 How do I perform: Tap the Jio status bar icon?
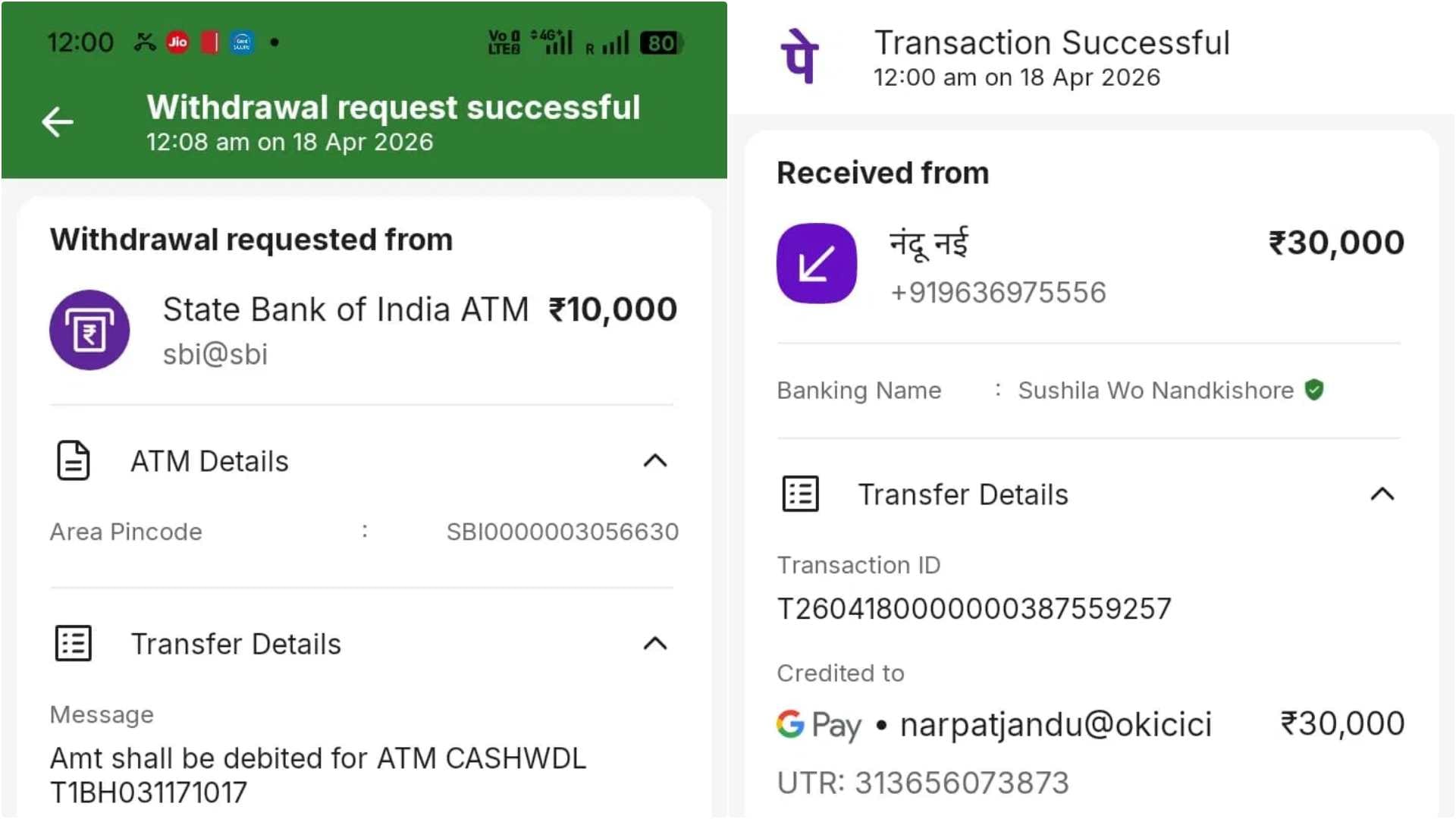tap(177, 42)
